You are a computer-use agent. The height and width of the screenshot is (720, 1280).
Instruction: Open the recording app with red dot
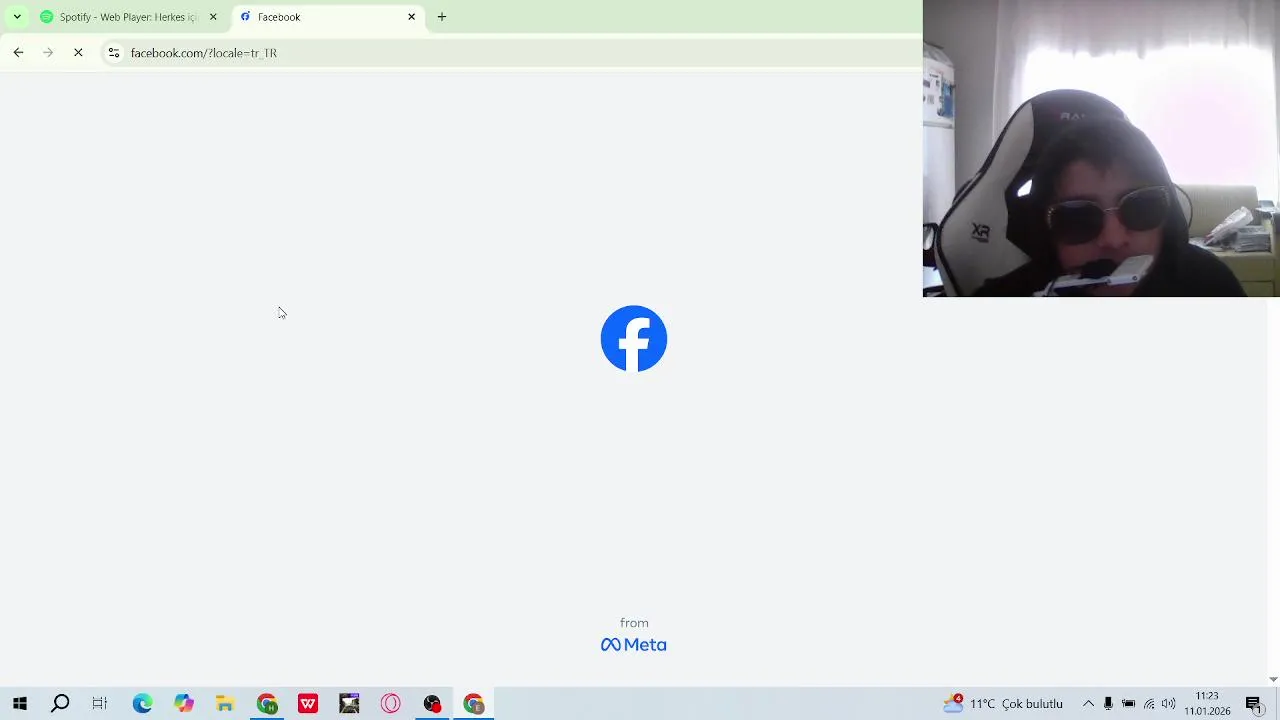[432, 704]
